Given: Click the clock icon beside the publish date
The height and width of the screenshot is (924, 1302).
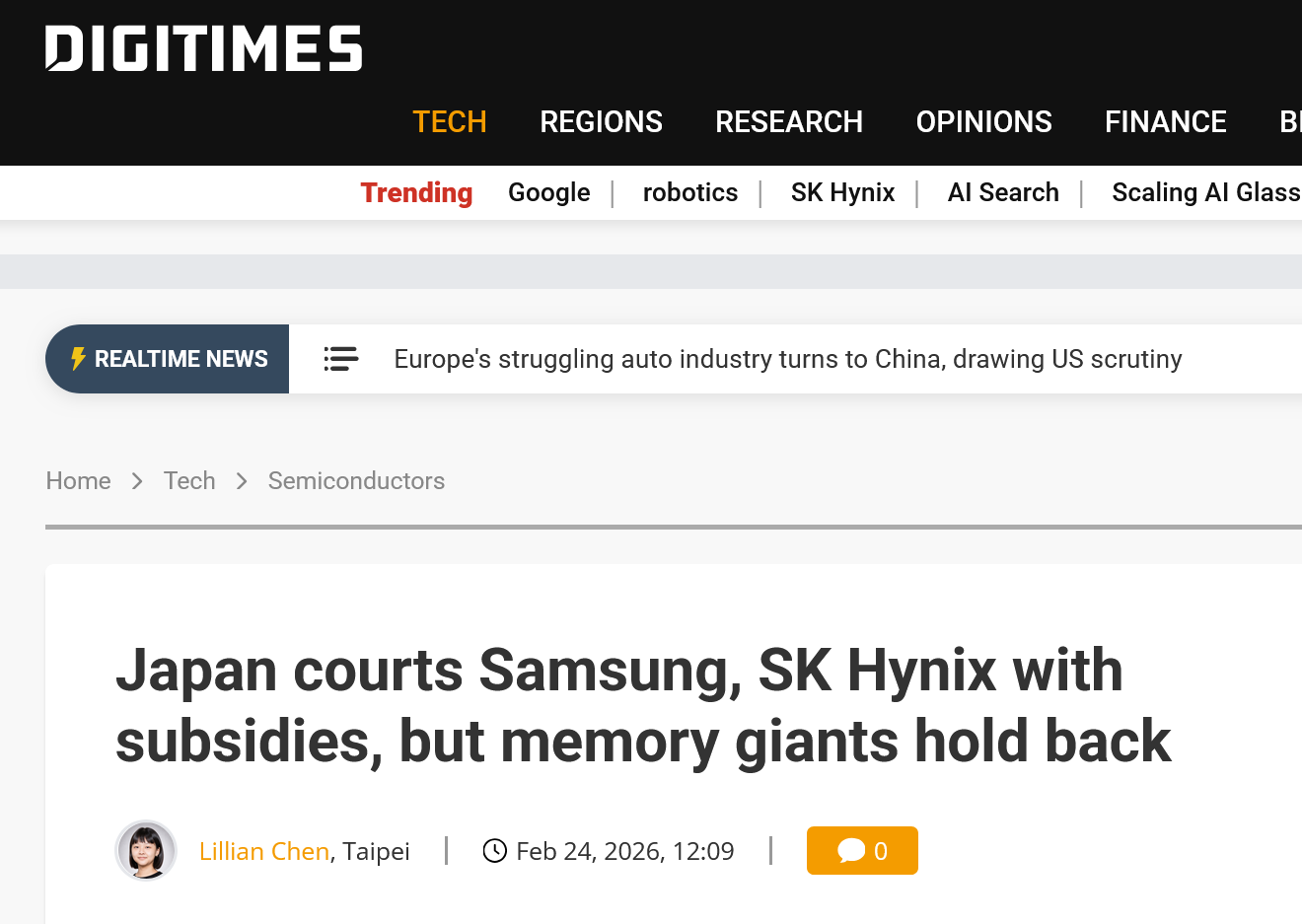Looking at the screenshot, I should (494, 851).
